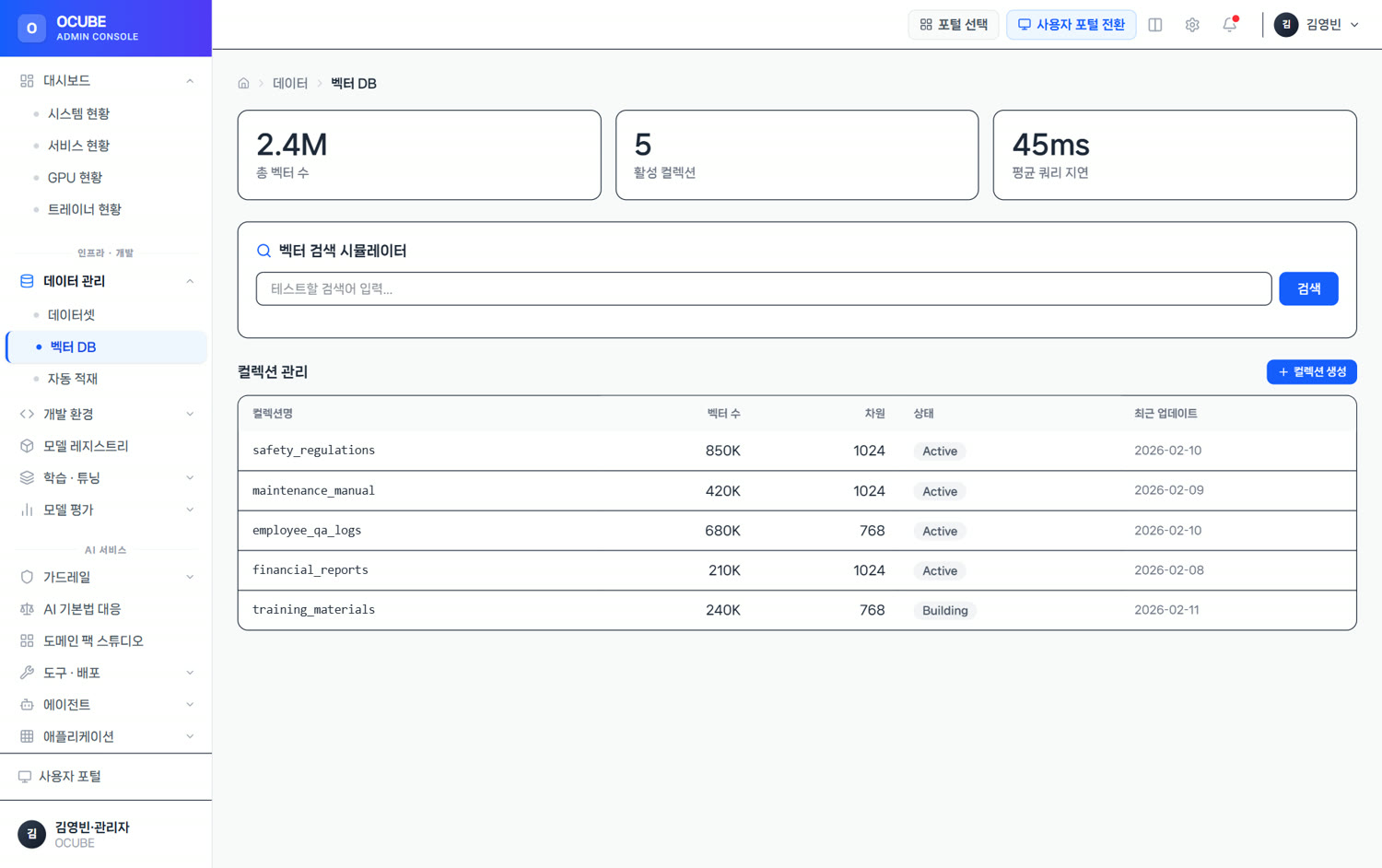
Task: Click the 활성 컬렉션 5 card
Action: [x=797, y=155]
